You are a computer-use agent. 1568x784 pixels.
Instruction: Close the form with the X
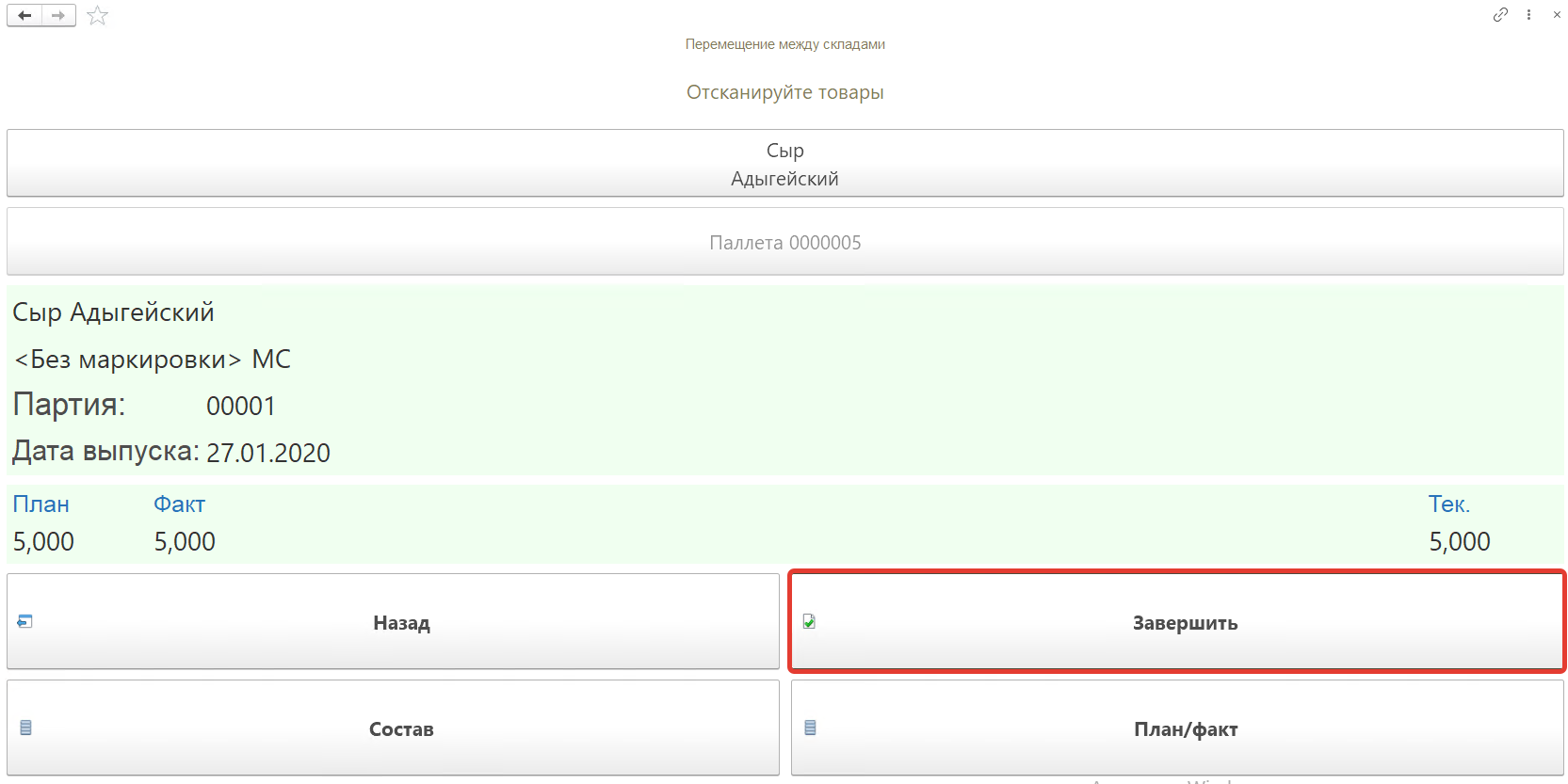pyautogui.click(x=1557, y=14)
